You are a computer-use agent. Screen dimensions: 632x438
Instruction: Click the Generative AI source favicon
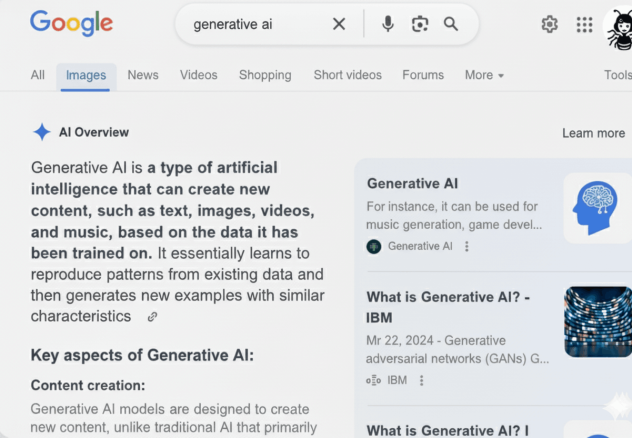point(374,246)
